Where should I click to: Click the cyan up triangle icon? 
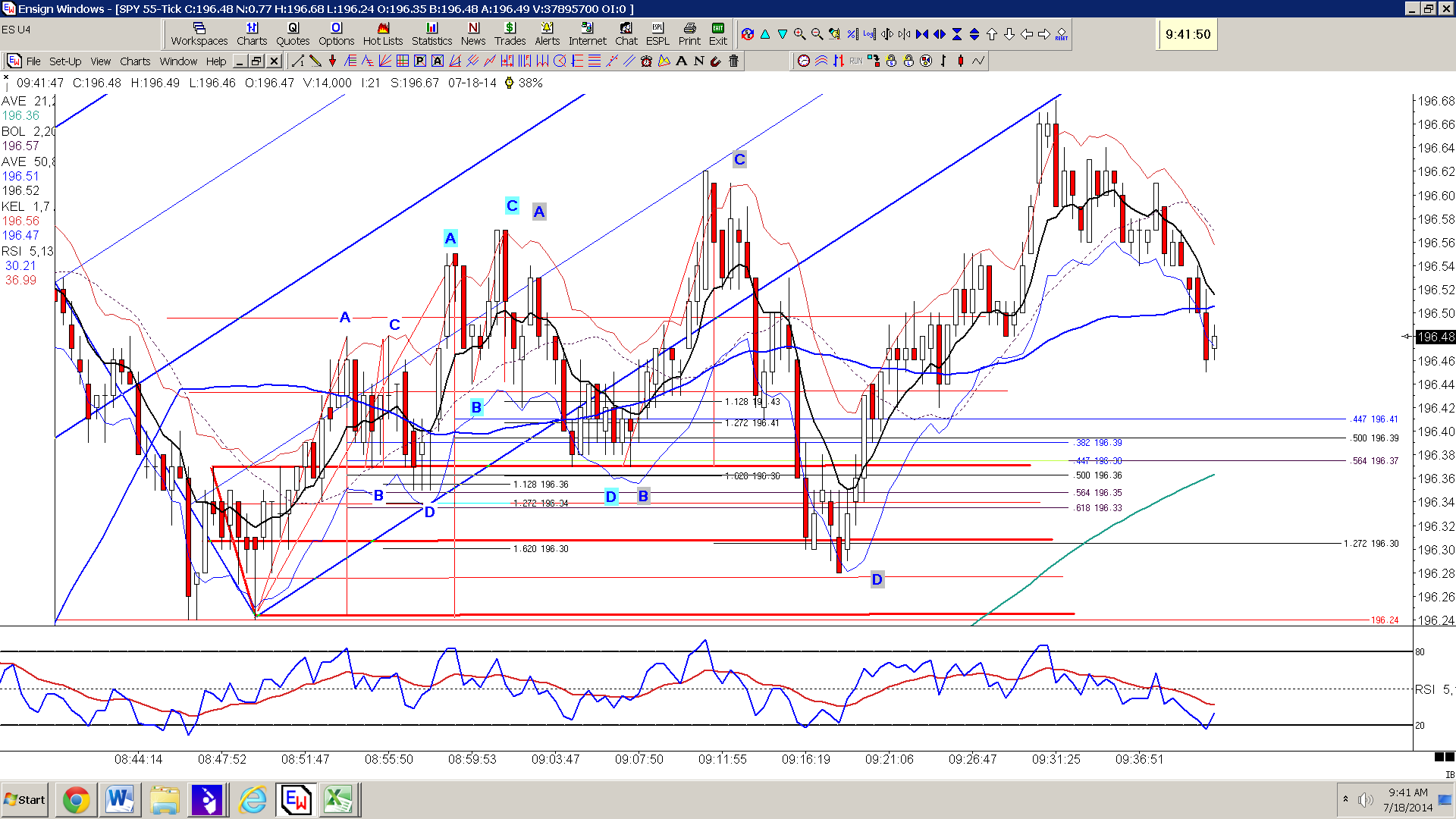point(765,34)
